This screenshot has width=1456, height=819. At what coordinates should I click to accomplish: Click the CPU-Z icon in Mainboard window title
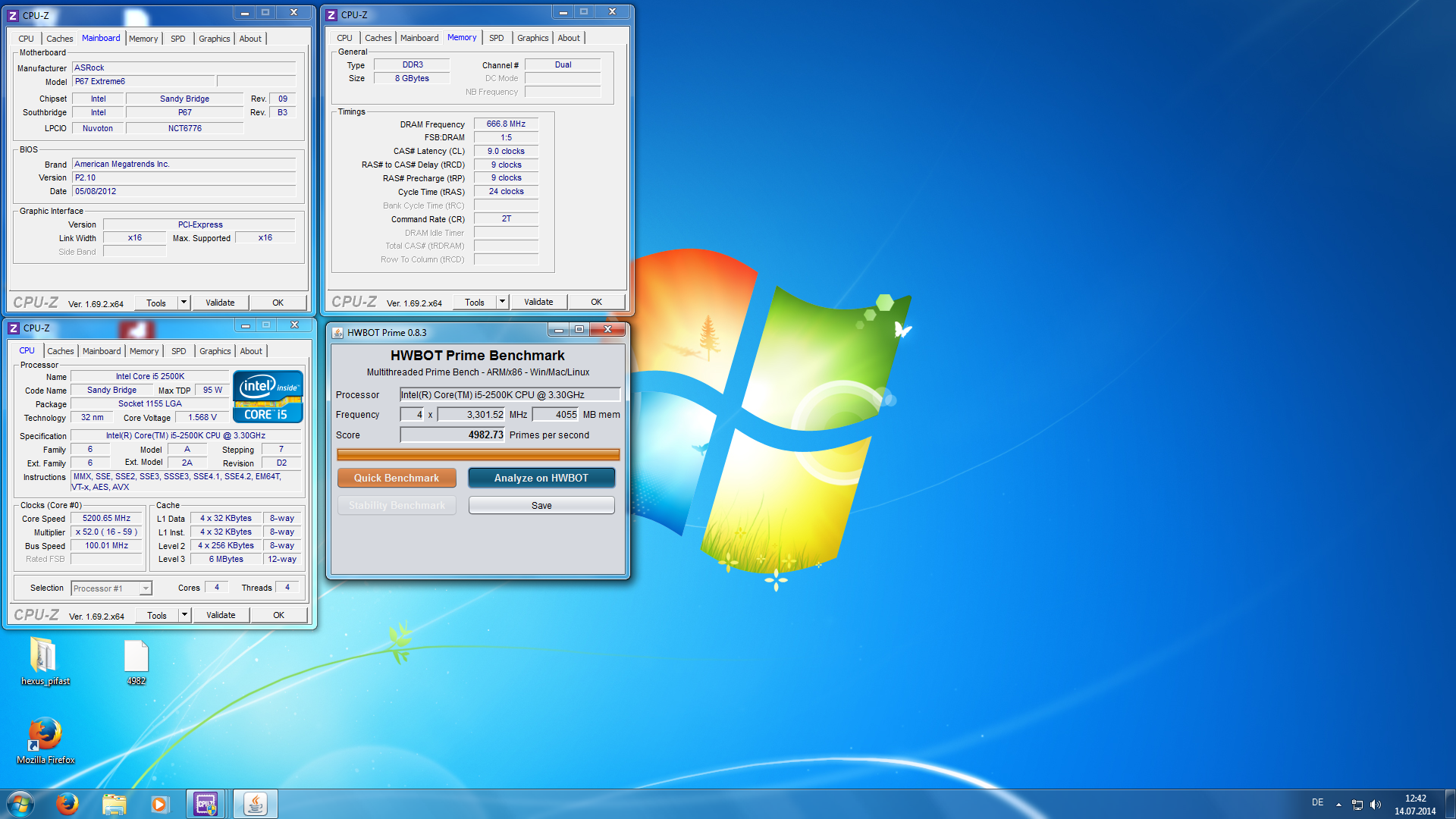[13, 15]
